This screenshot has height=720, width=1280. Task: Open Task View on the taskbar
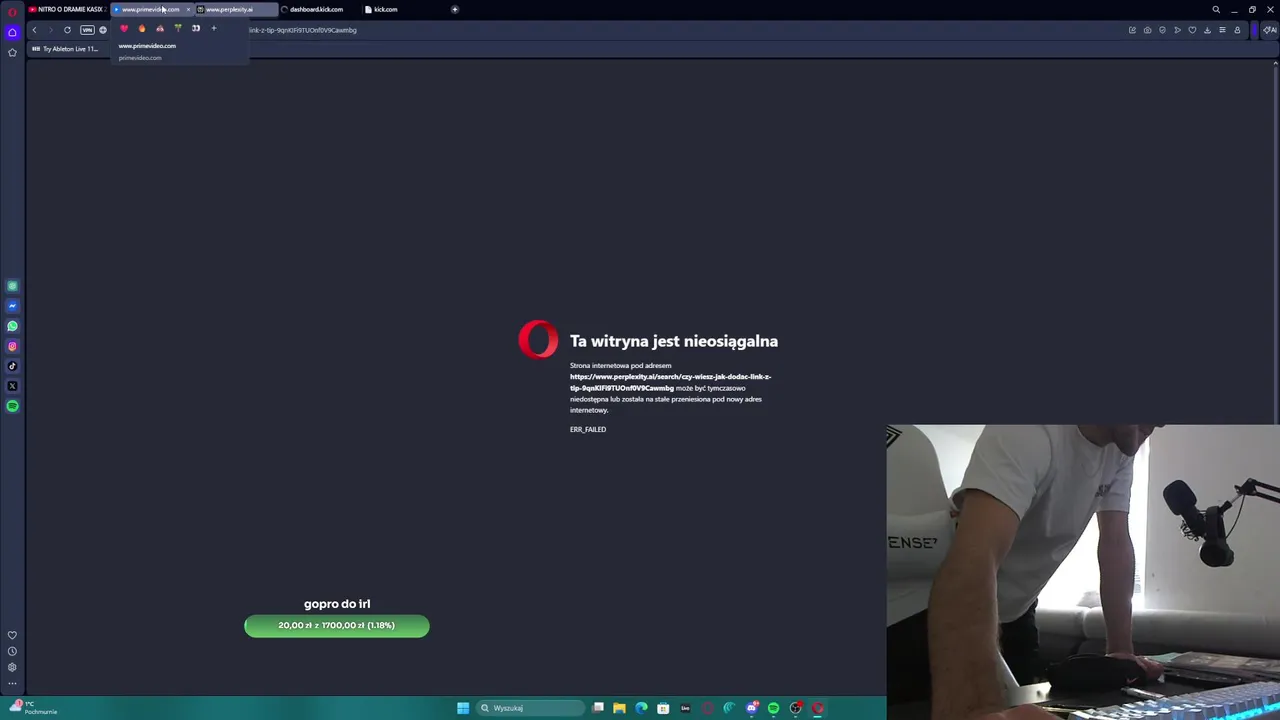[x=598, y=708]
